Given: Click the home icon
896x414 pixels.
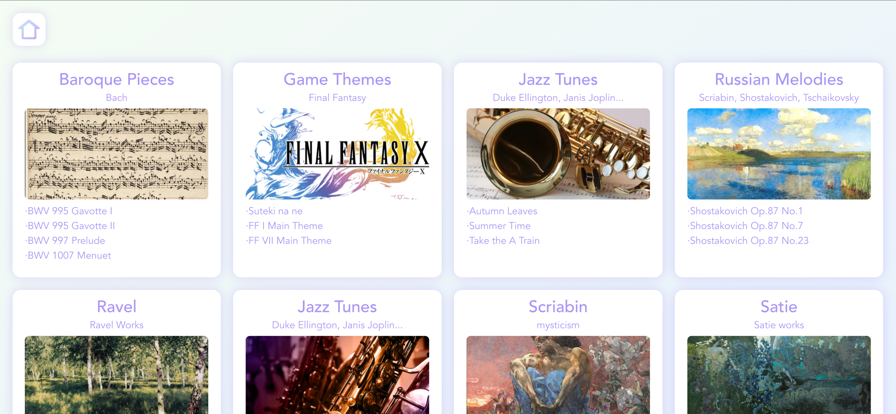Looking at the screenshot, I should pos(29,30).
